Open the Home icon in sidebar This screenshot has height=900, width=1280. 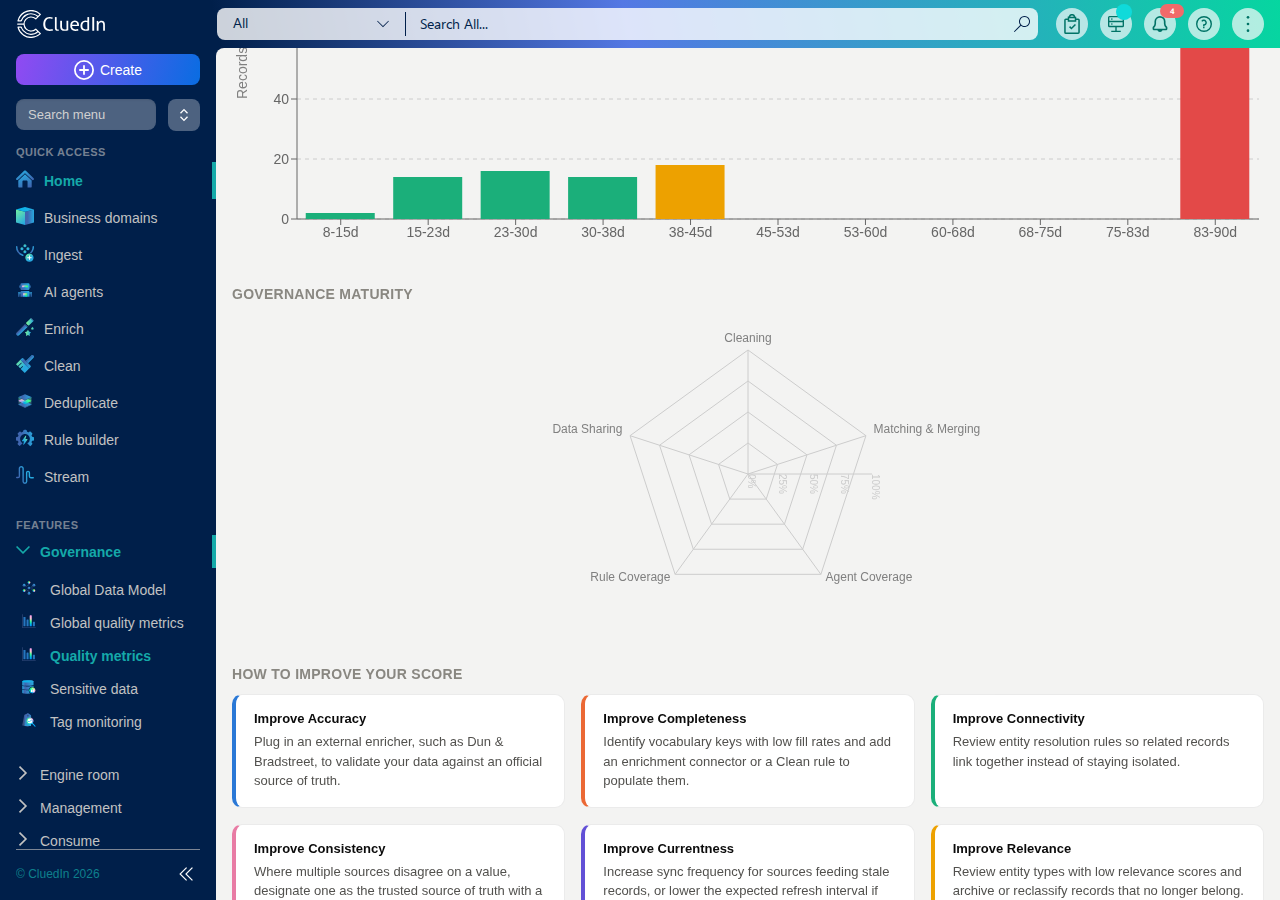pos(25,180)
